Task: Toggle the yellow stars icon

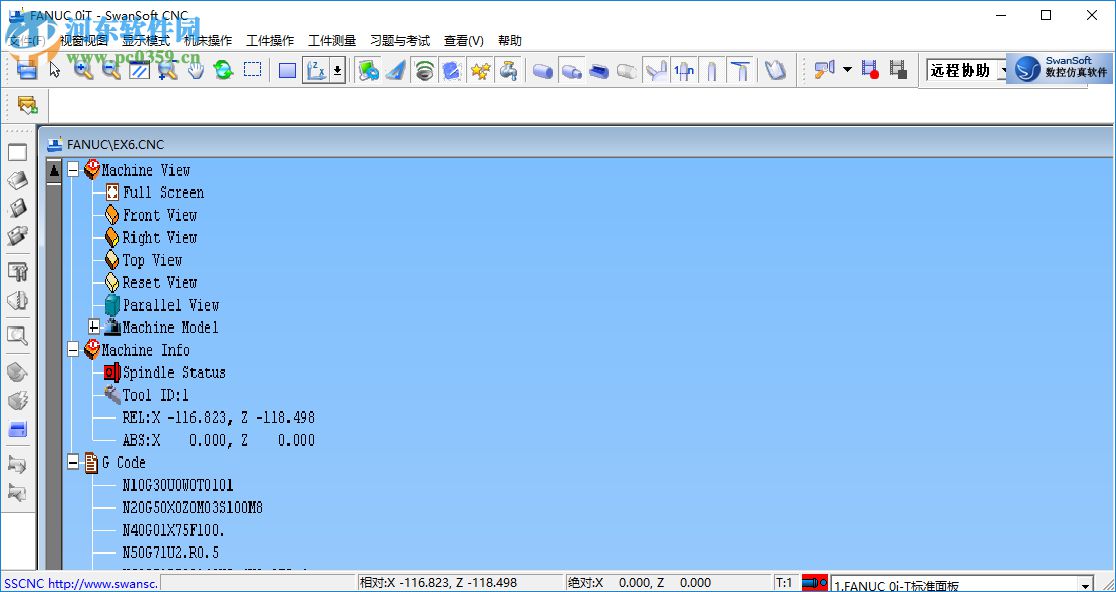Action: 481,70
